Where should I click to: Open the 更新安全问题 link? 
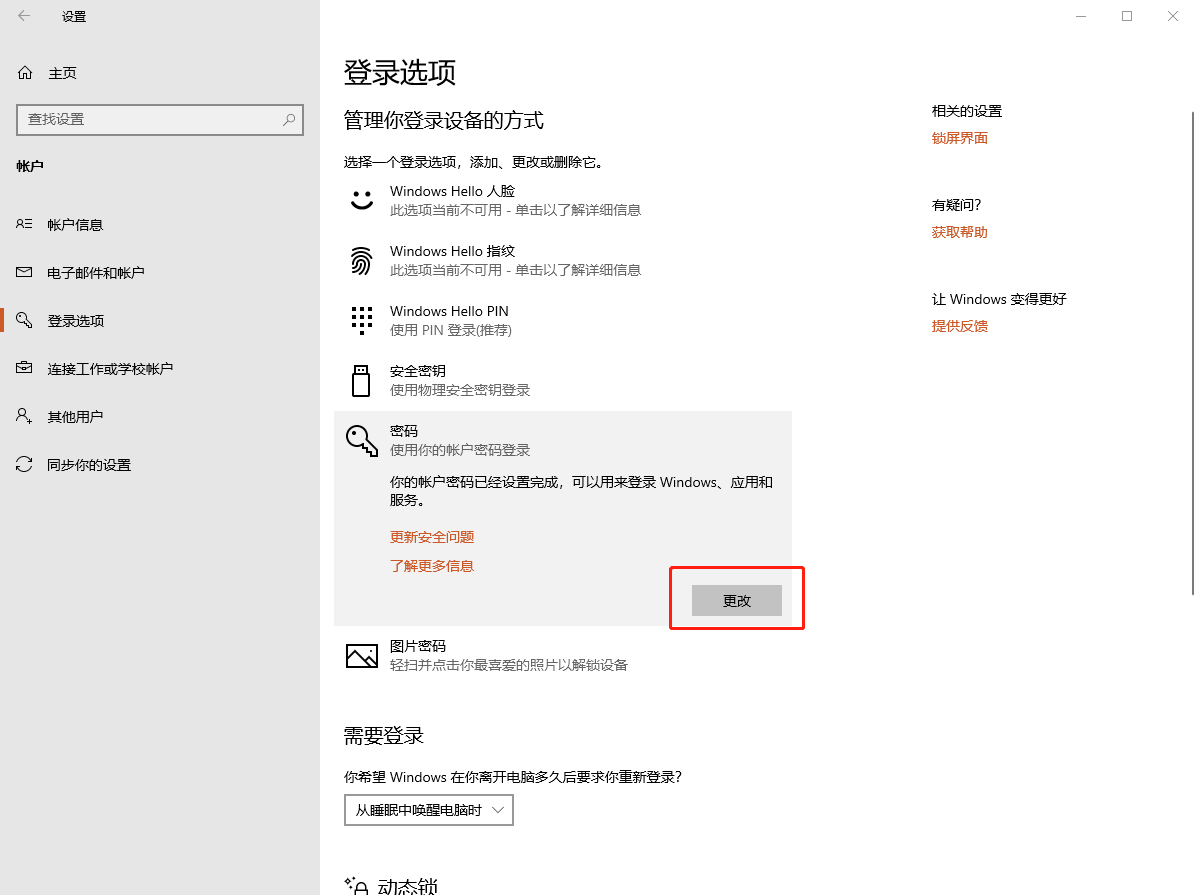(432, 537)
